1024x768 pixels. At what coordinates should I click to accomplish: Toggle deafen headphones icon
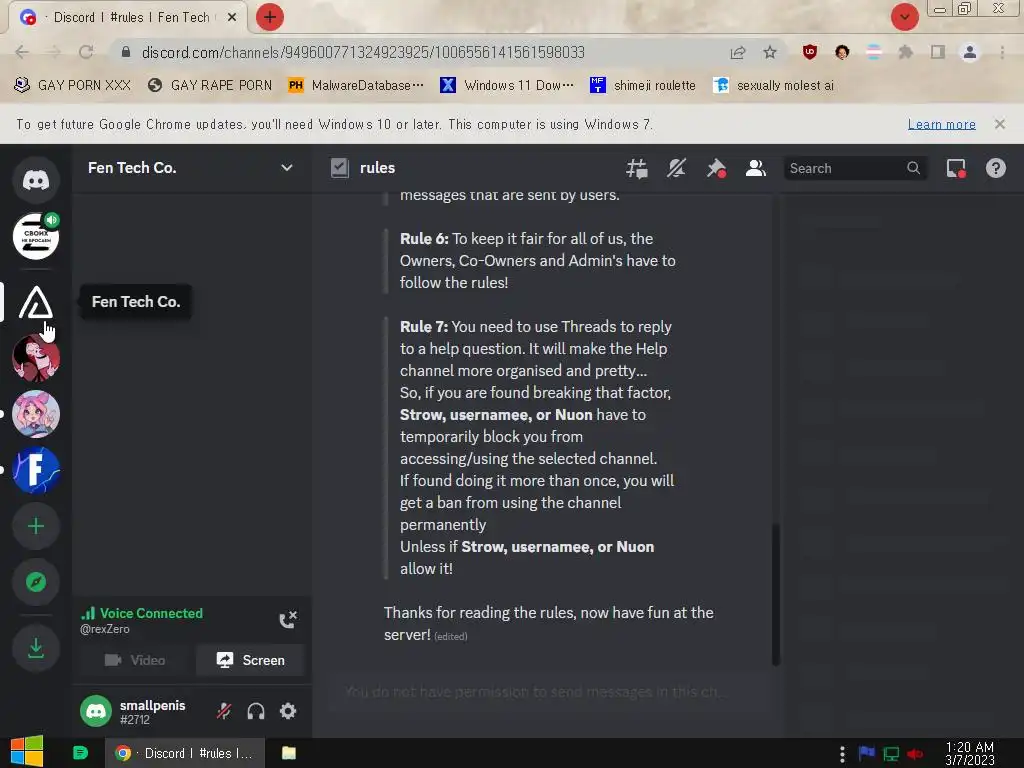[x=256, y=711]
